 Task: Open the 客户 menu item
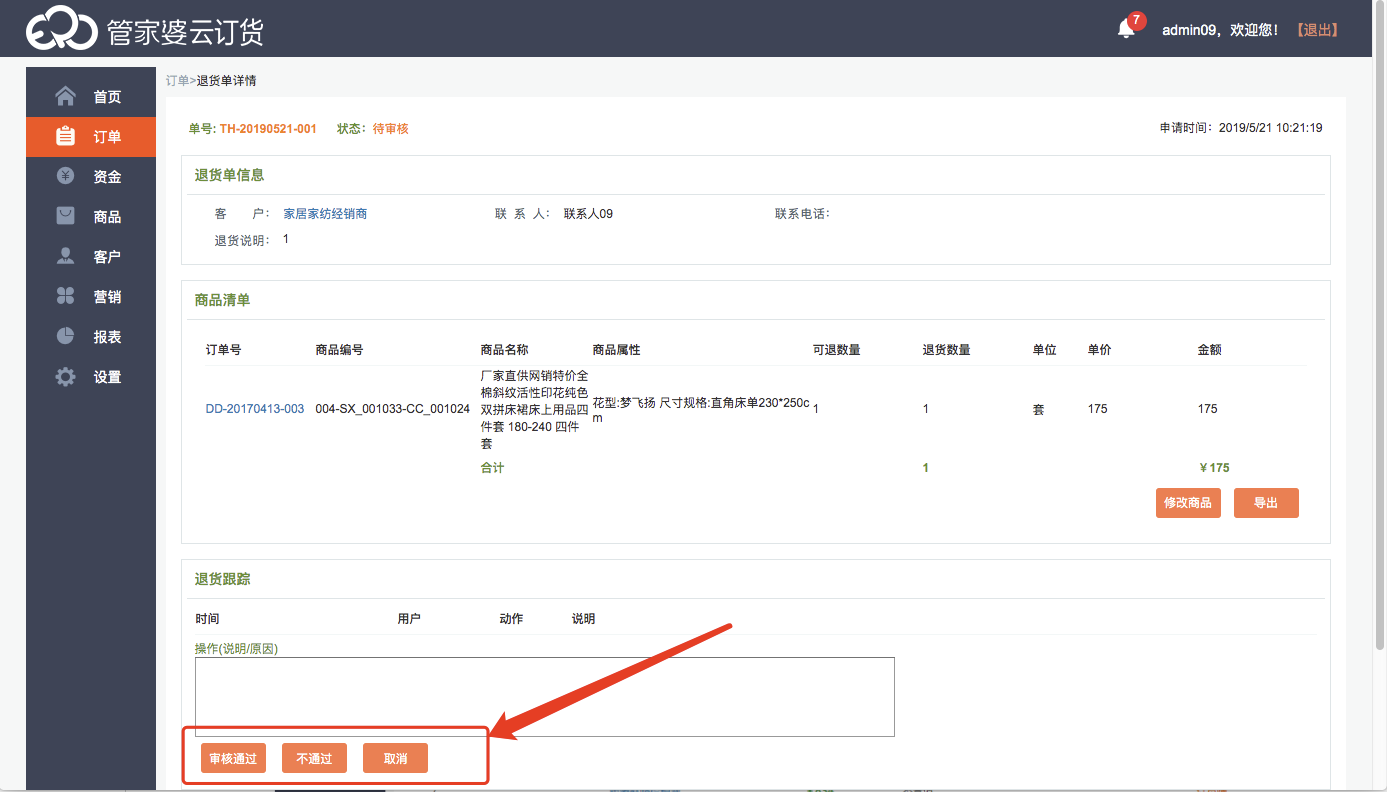[x=91, y=257]
